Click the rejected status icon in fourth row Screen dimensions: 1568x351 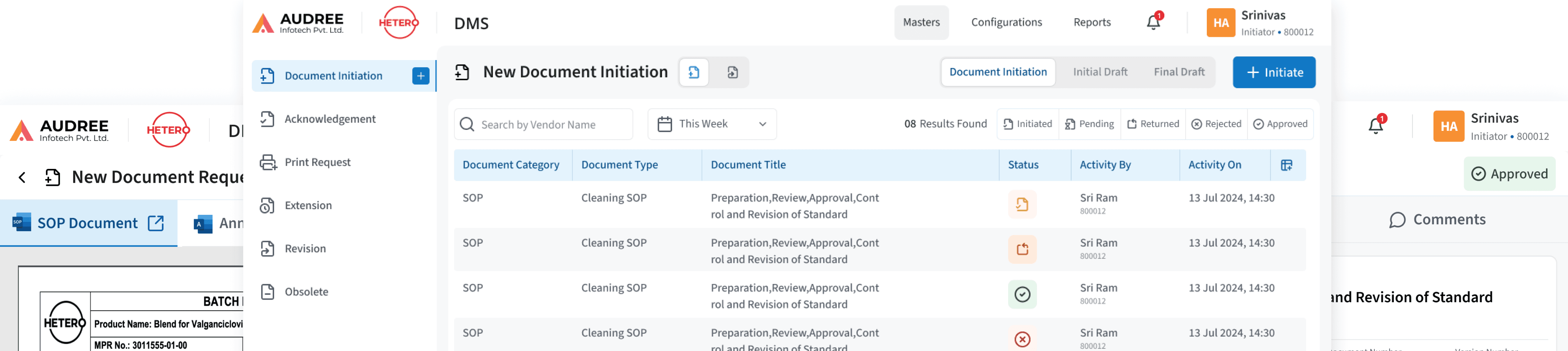[x=1022, y=339]
